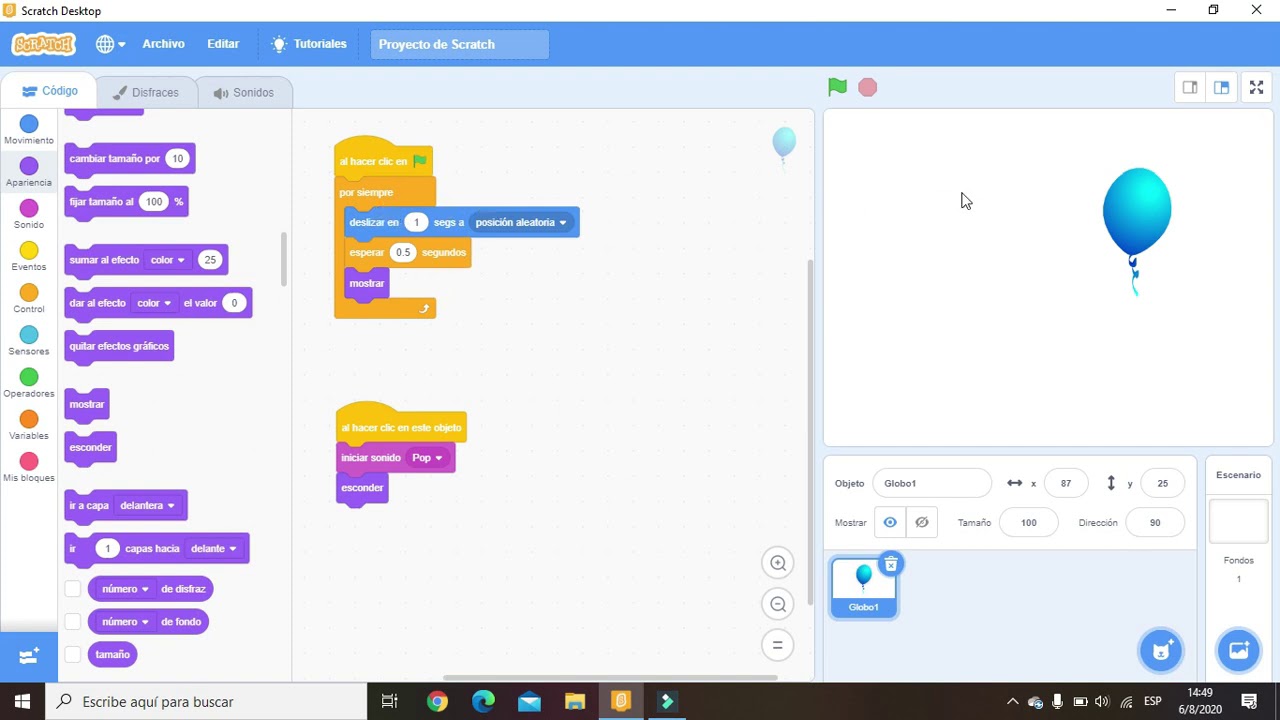Select the Operadores block category
Image resolution: width=1280 pixels, height=720 pixels.
click(29, 381)
